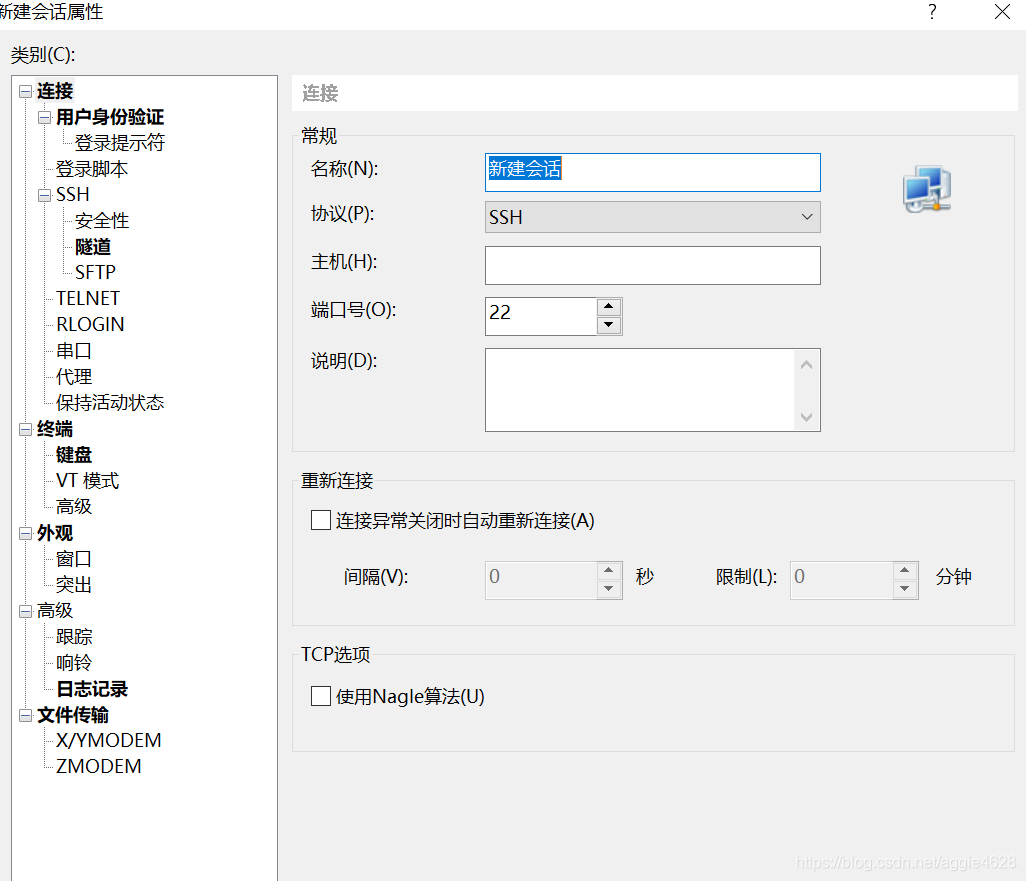
Task: Click the 间隔 down spinner arrow
Action: pyautogui.click(x=609, y=589)
